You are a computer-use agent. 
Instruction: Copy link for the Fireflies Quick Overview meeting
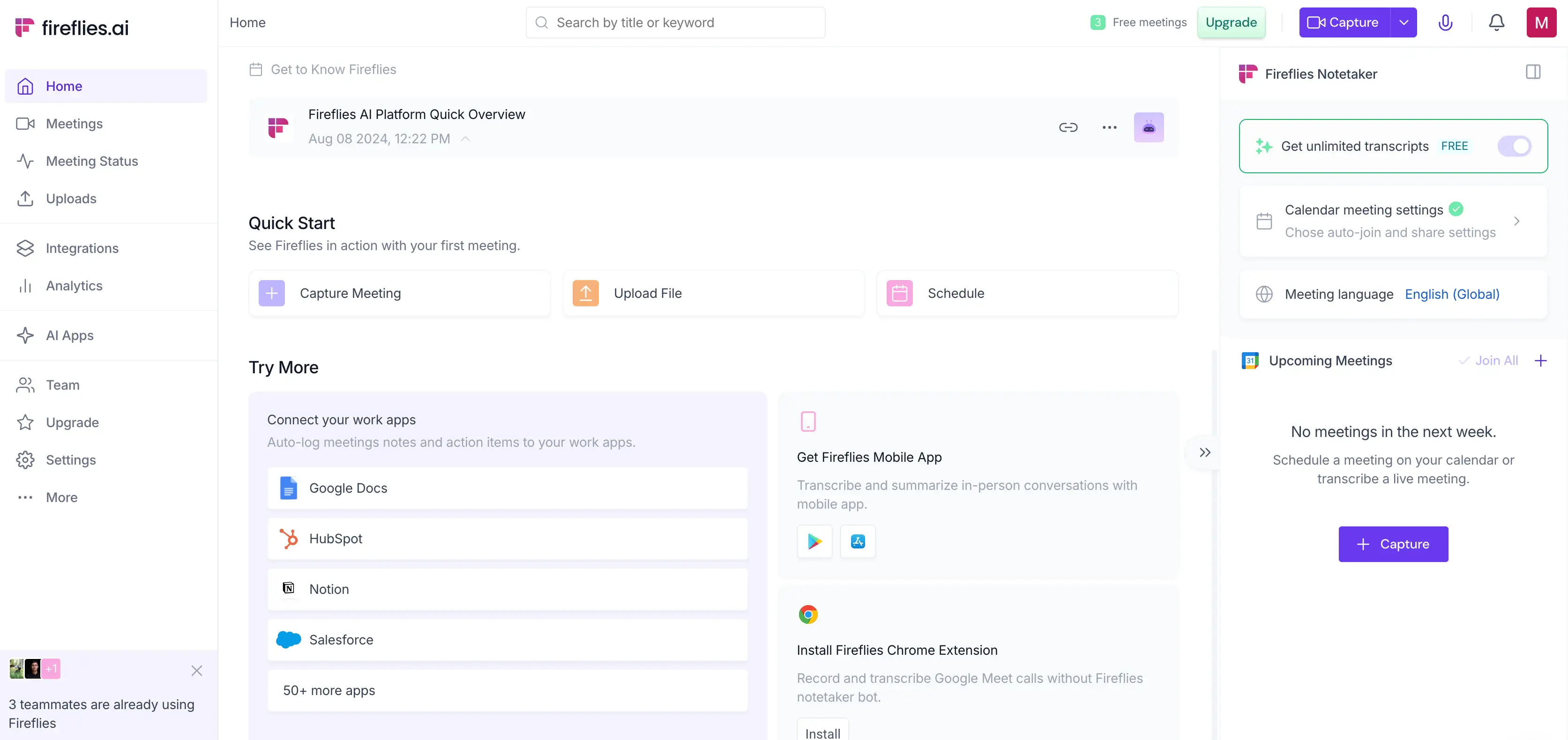pos(1068,127)
